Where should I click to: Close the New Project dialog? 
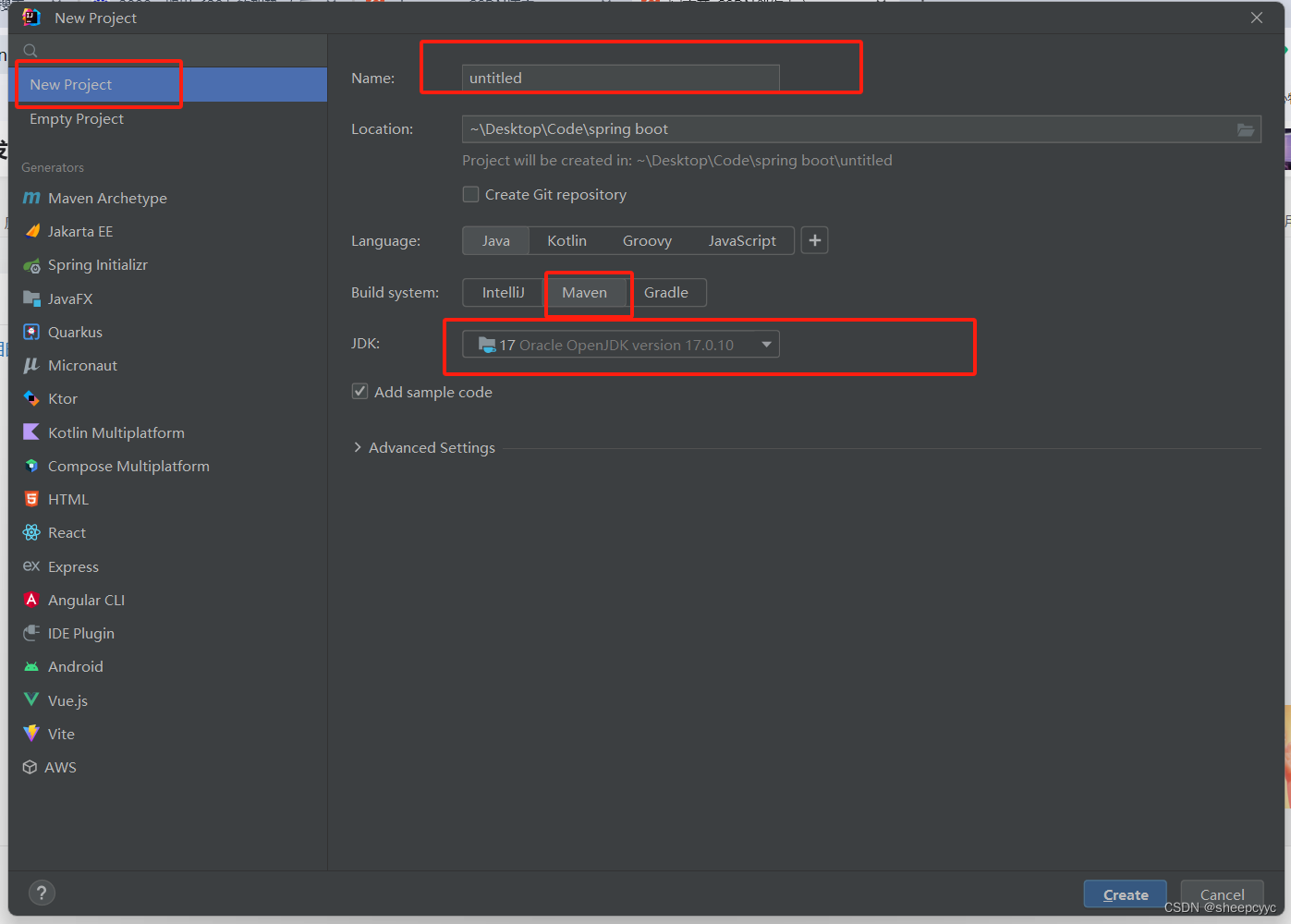[1257, 18]
